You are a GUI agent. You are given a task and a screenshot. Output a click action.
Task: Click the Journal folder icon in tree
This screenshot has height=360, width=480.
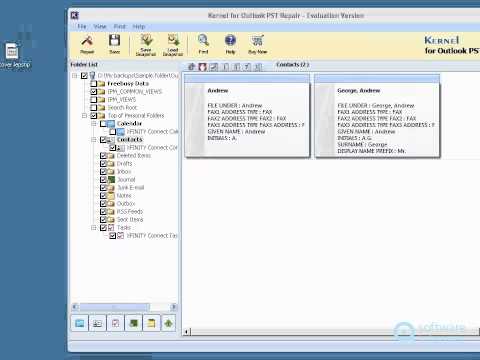click(111, 180)
